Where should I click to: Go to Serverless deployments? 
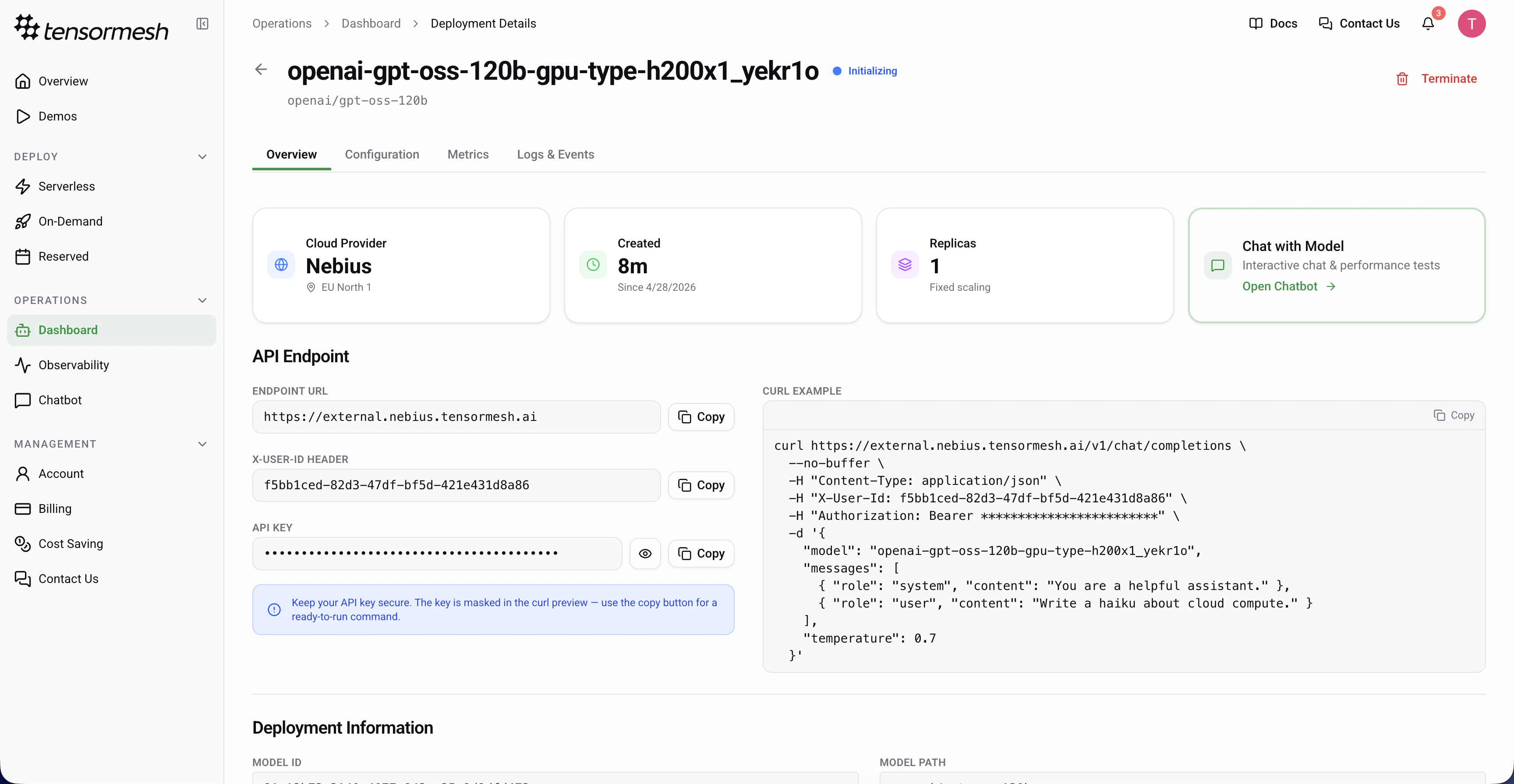(112, 186)
